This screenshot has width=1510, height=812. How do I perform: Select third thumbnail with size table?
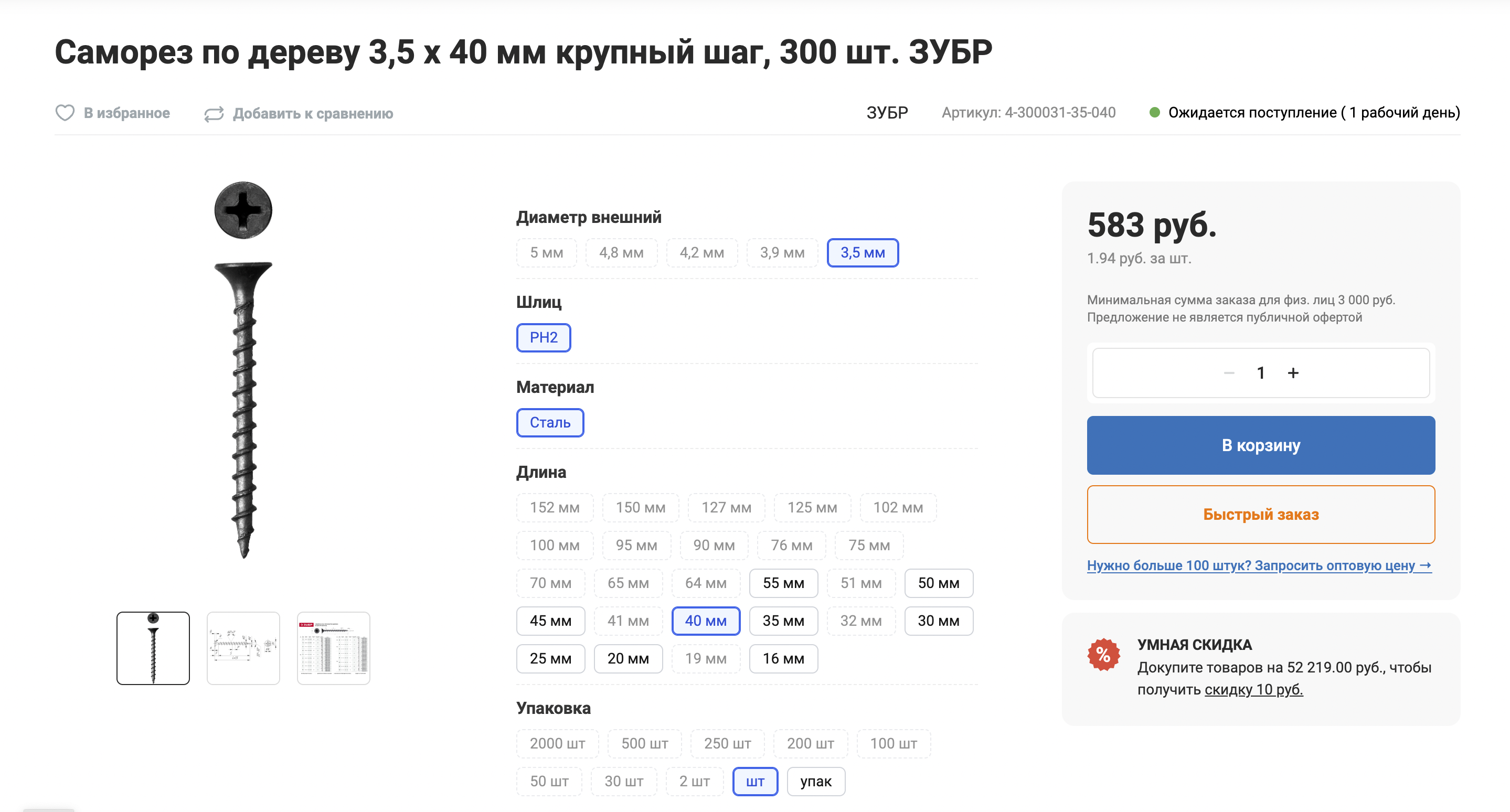[x=334, y=648]
